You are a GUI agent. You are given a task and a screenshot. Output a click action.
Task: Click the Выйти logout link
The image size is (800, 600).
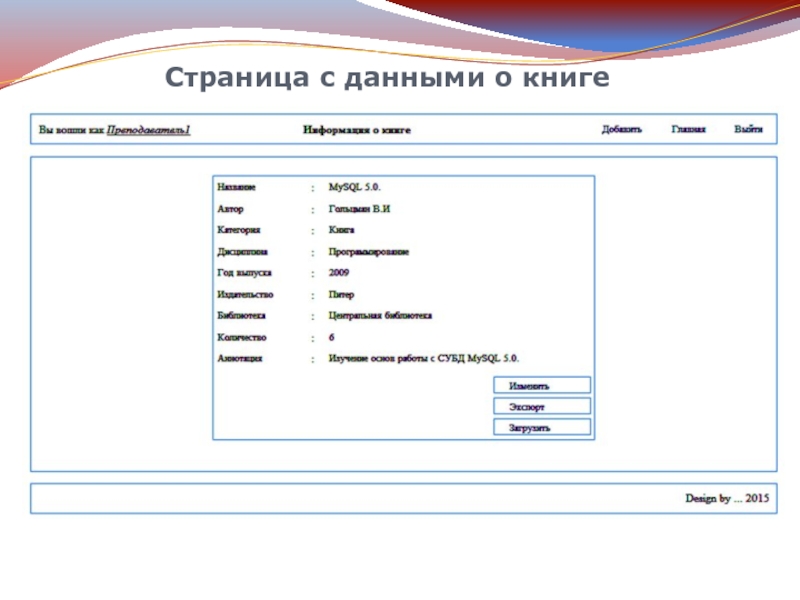pos(748,129)
